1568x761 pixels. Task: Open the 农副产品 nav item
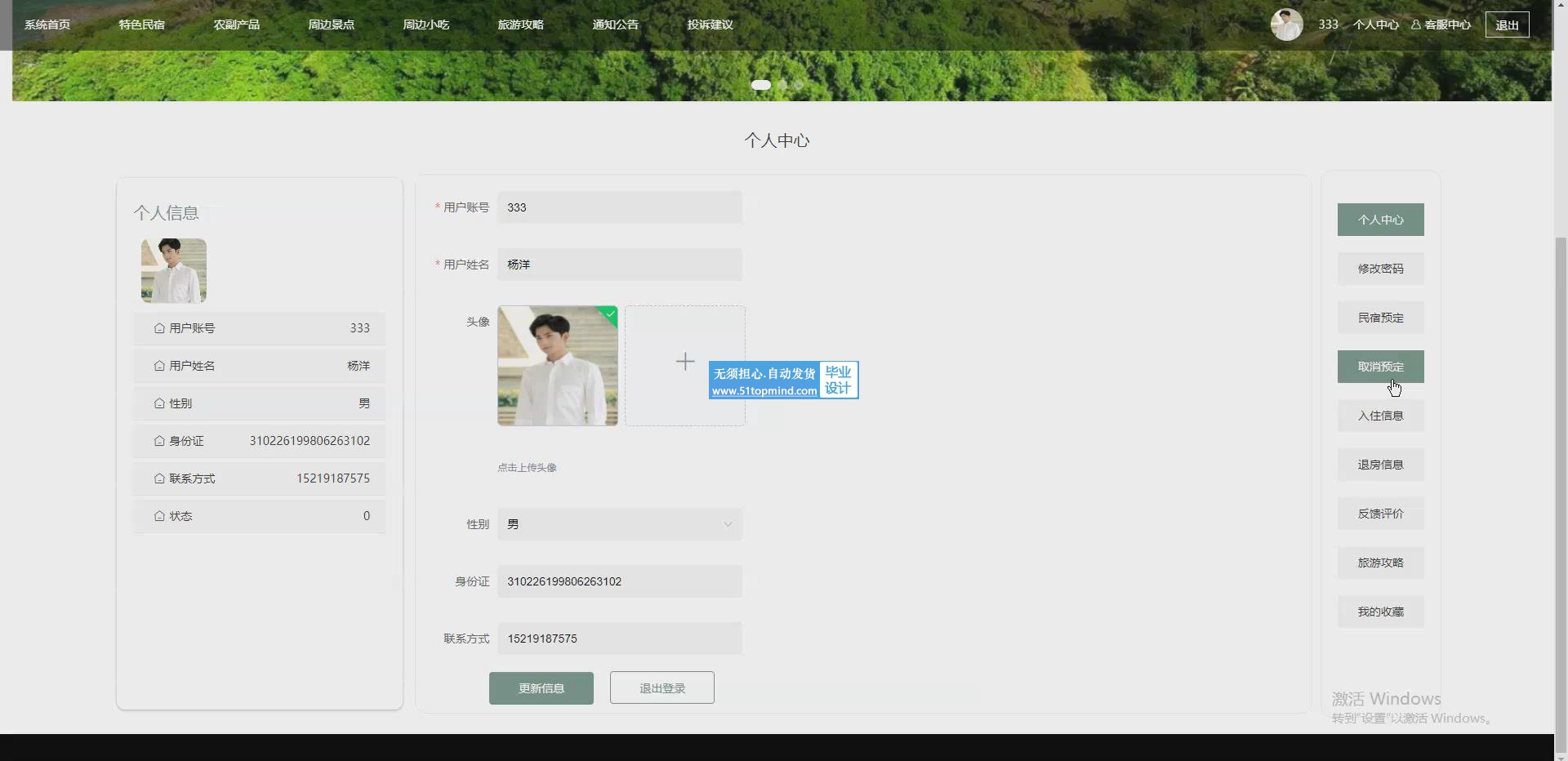pos(237,24)
